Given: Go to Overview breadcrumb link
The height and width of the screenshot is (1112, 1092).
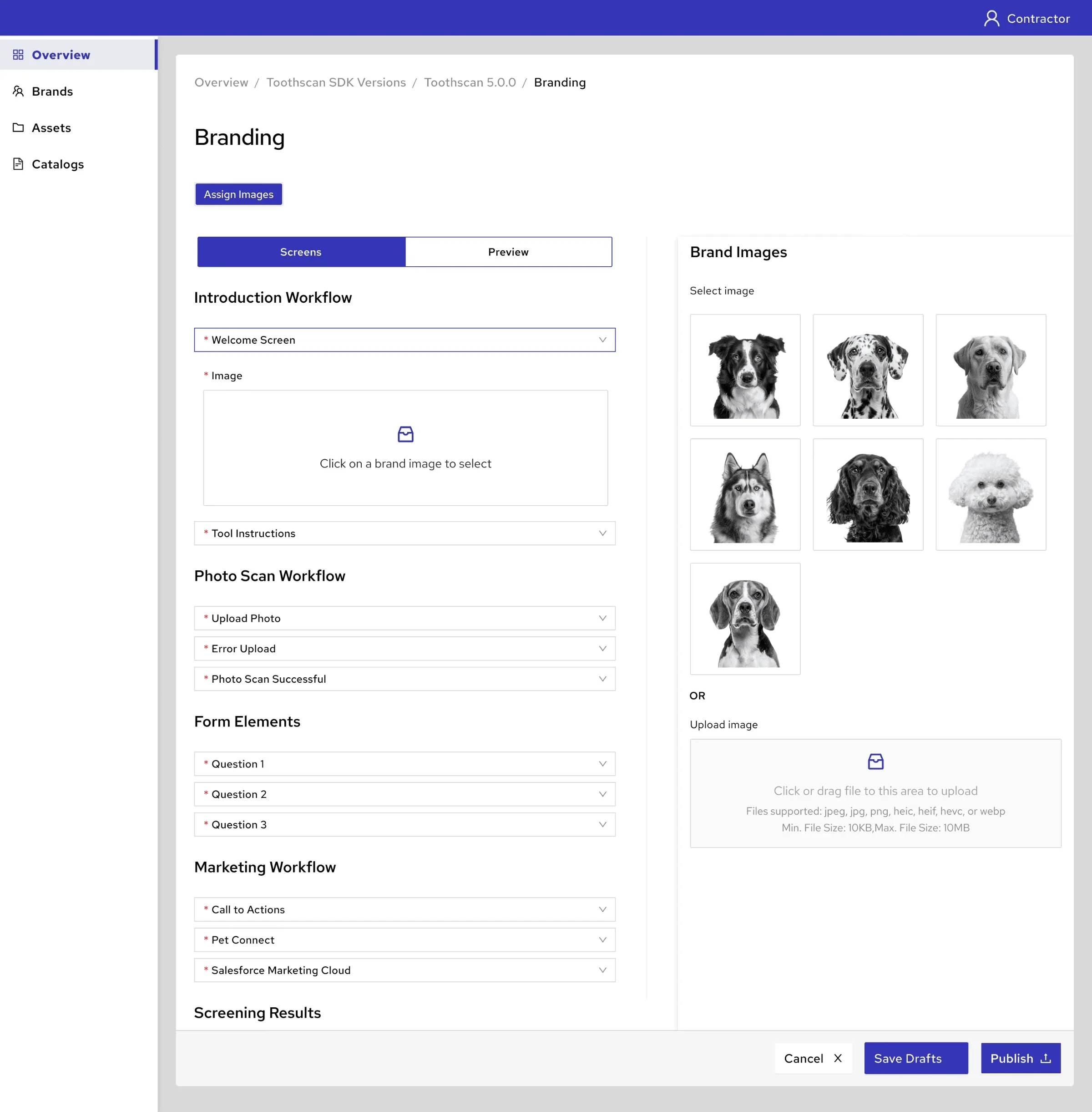Looking at the screenshot, I should pos(222,83).
